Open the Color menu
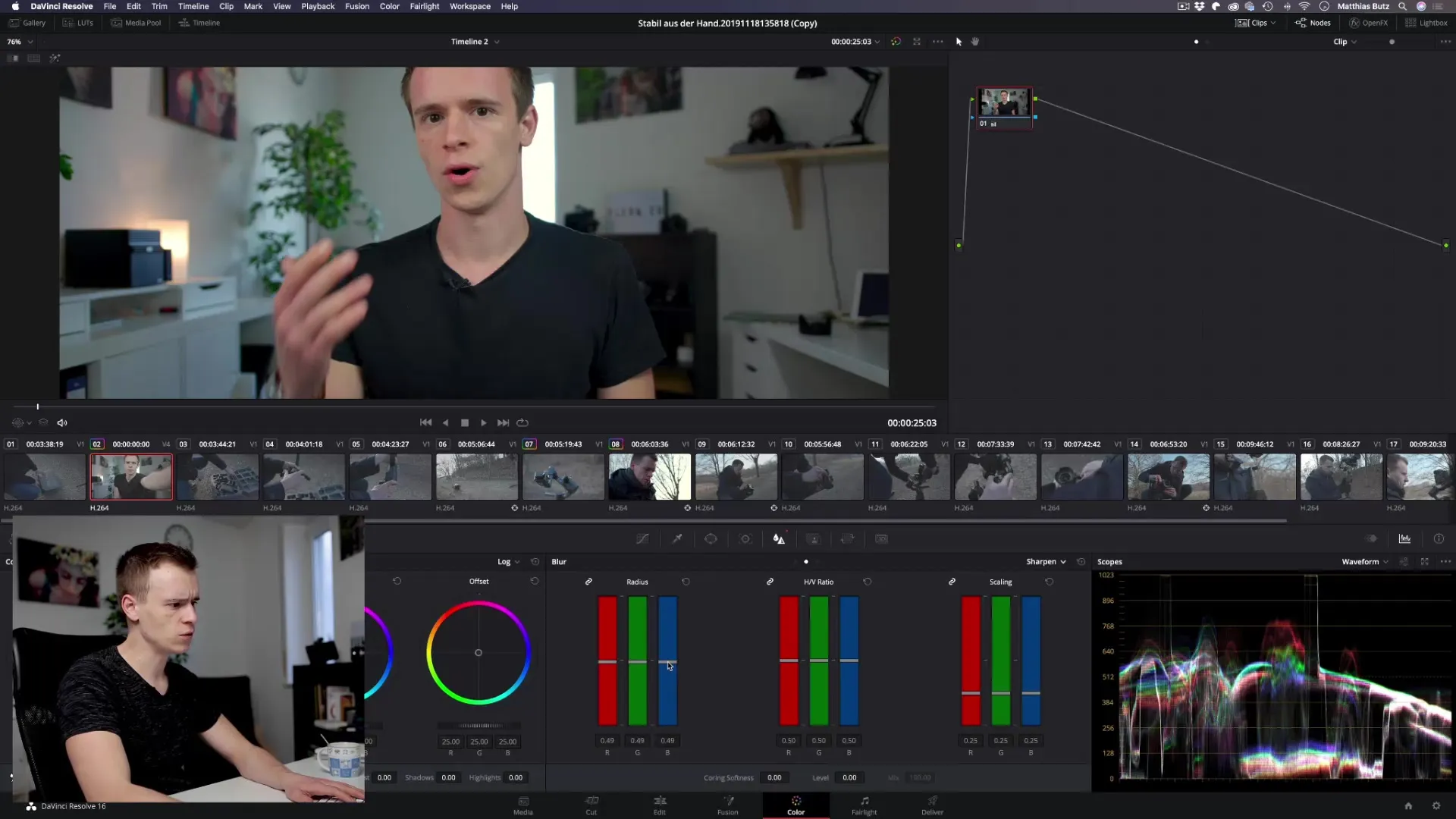 pos(389,6)
